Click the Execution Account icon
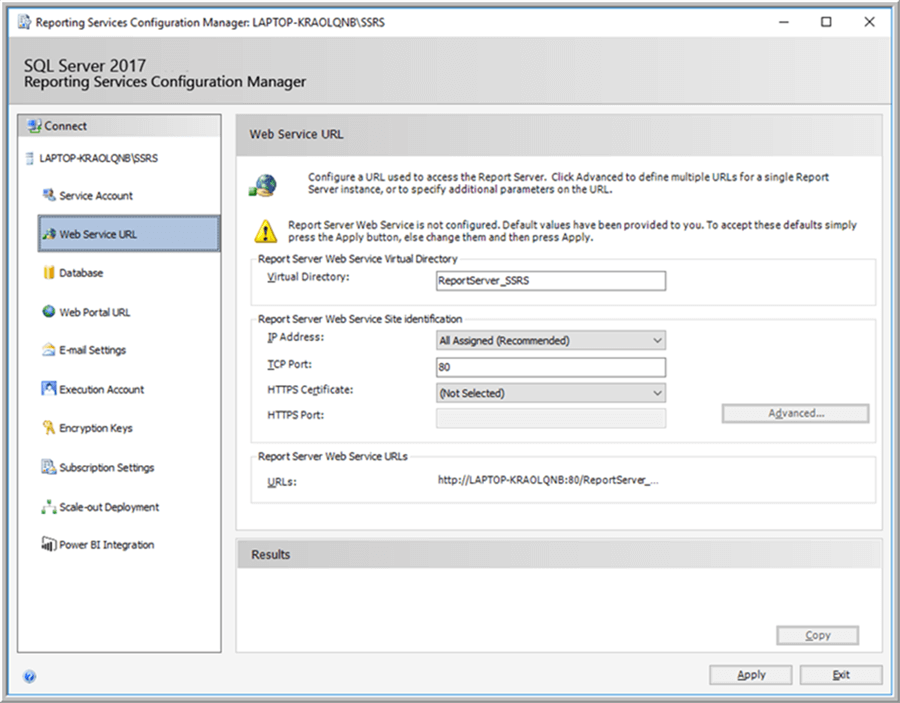This screenshot has height=703, width=900. click(x=49, y=389)
